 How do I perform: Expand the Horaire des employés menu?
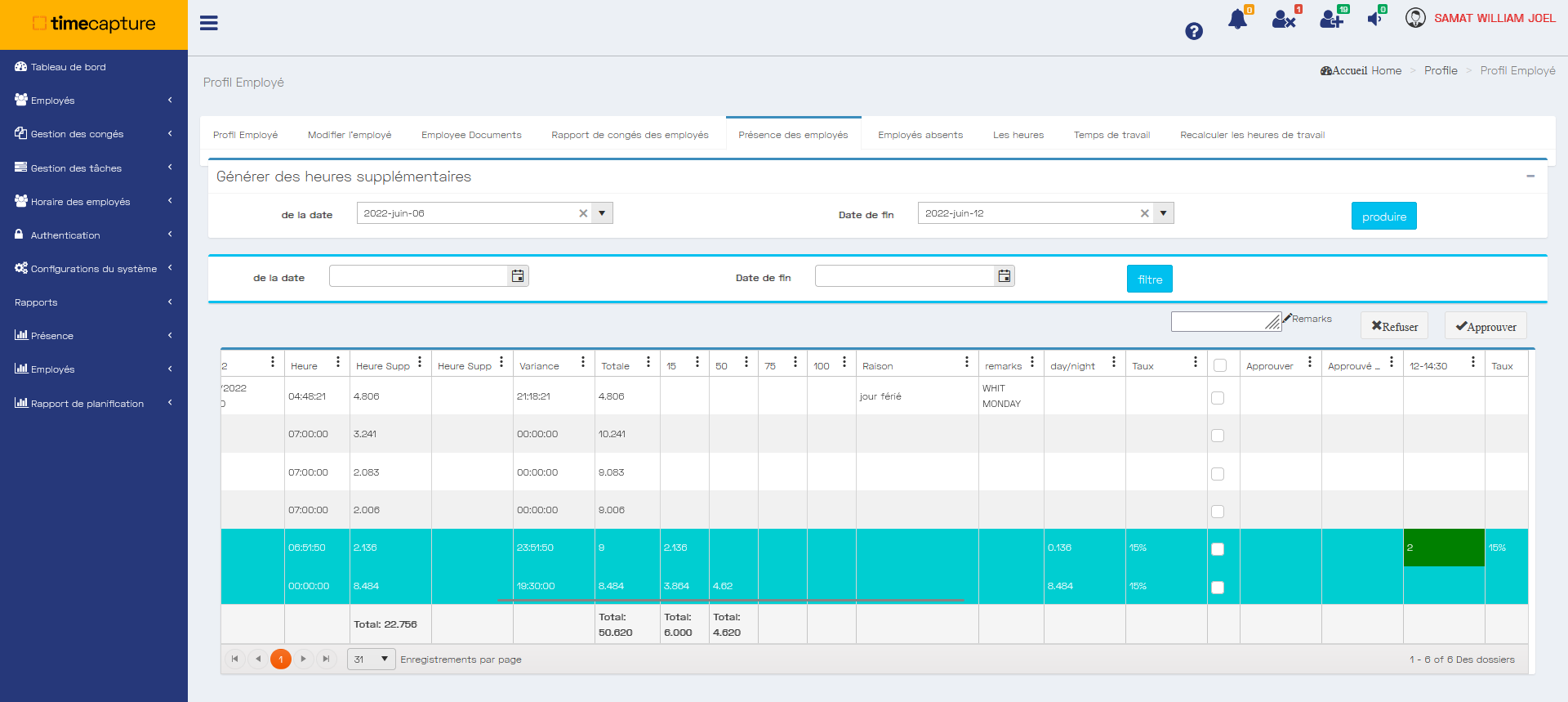94,202
